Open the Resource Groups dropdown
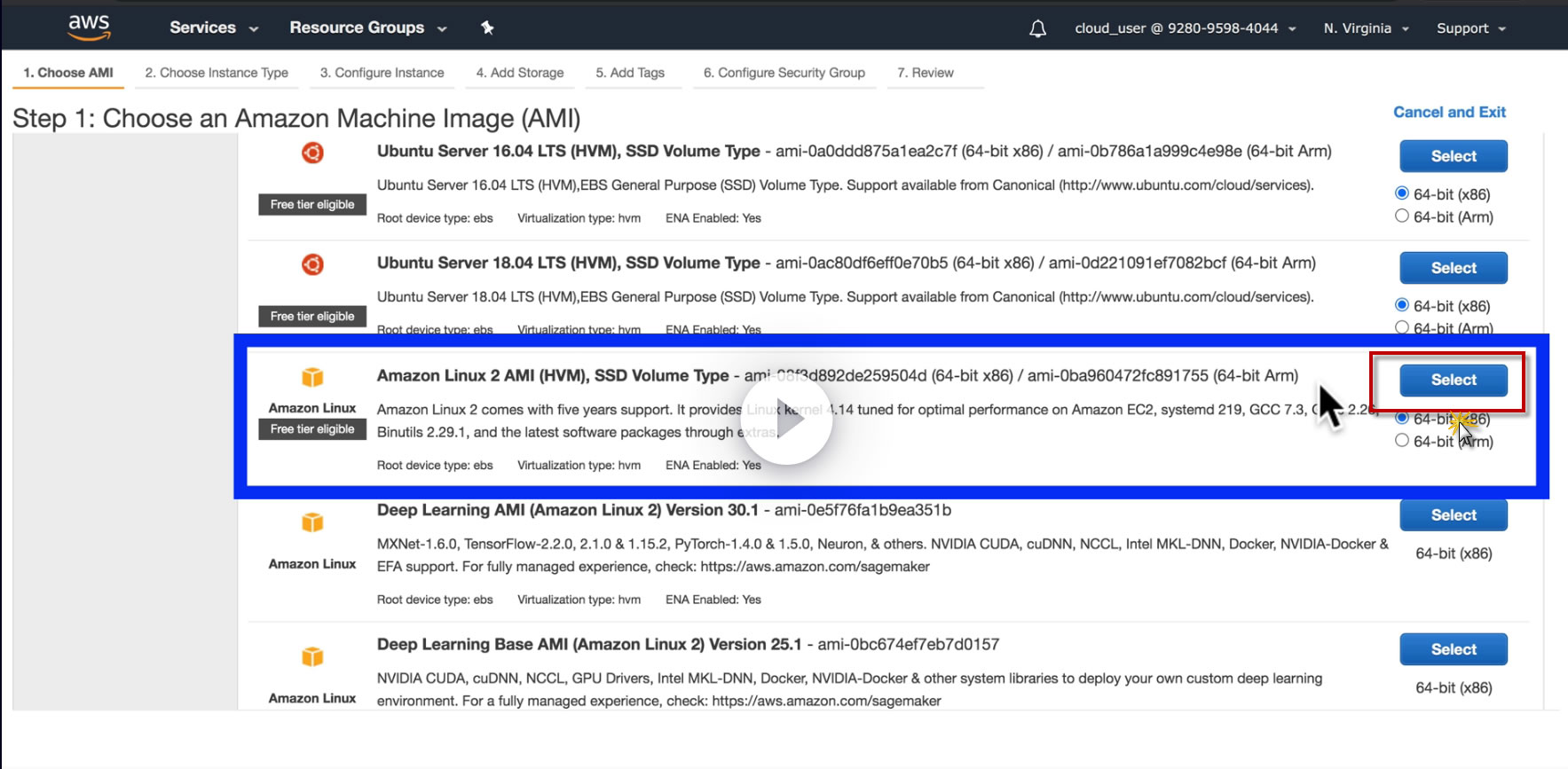The width and height of the screenshot is (1568, 769). (x=367, y=27)
